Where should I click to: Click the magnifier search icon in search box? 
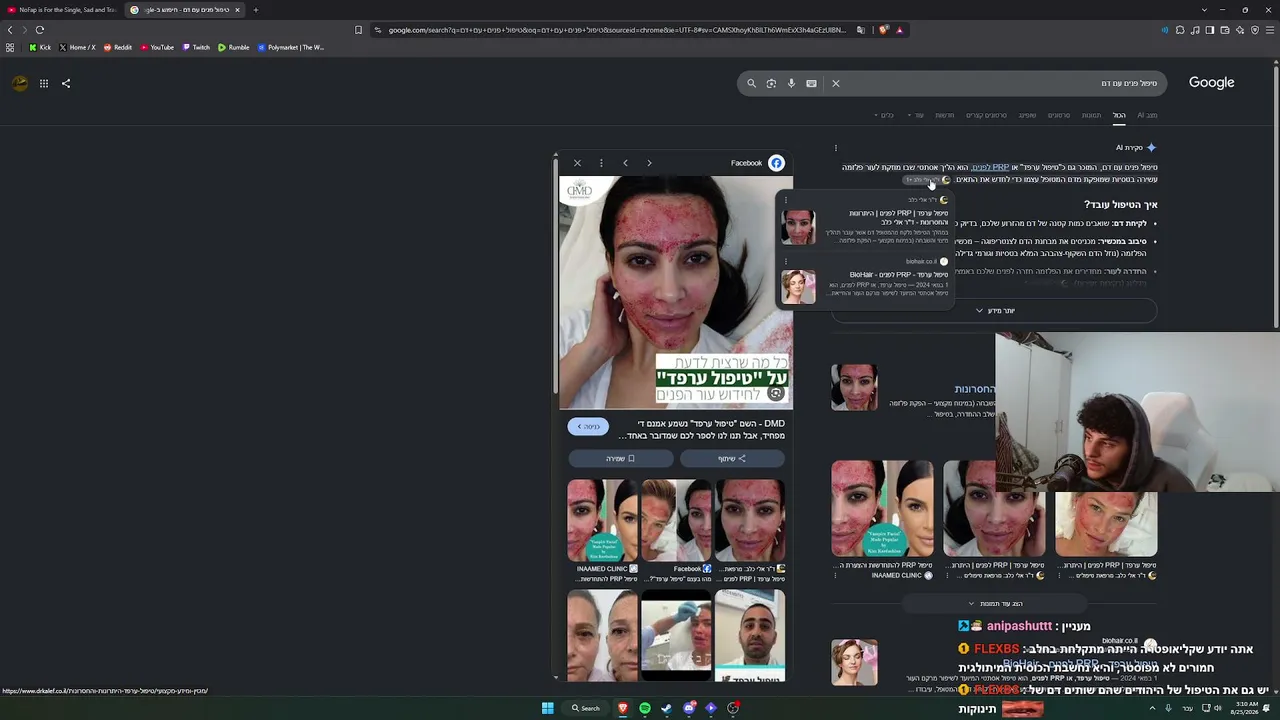[x=752, y=83]
